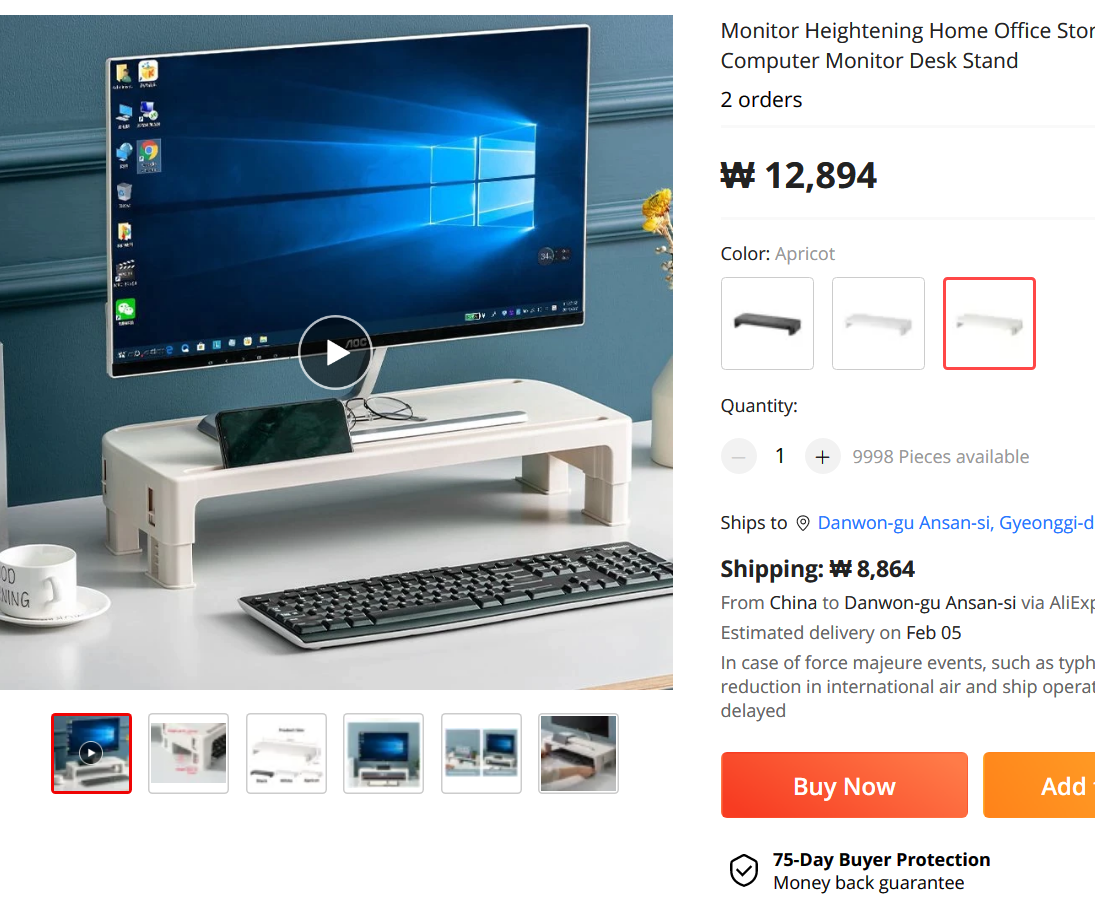Screen dimensions: 1095x899
Task: Open second gallery thumbnail showing stand closeup
Action: (189, 754)
